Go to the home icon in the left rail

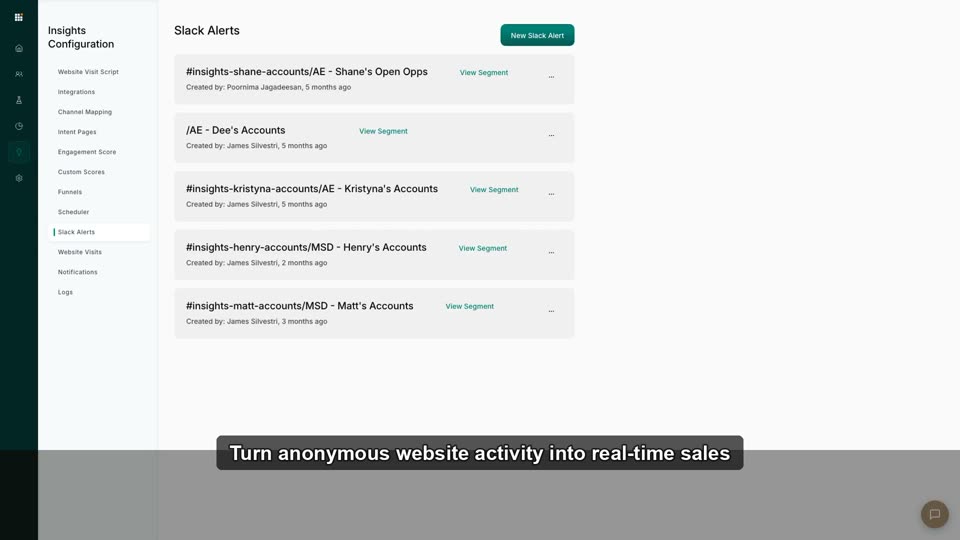tap(19, 48)
